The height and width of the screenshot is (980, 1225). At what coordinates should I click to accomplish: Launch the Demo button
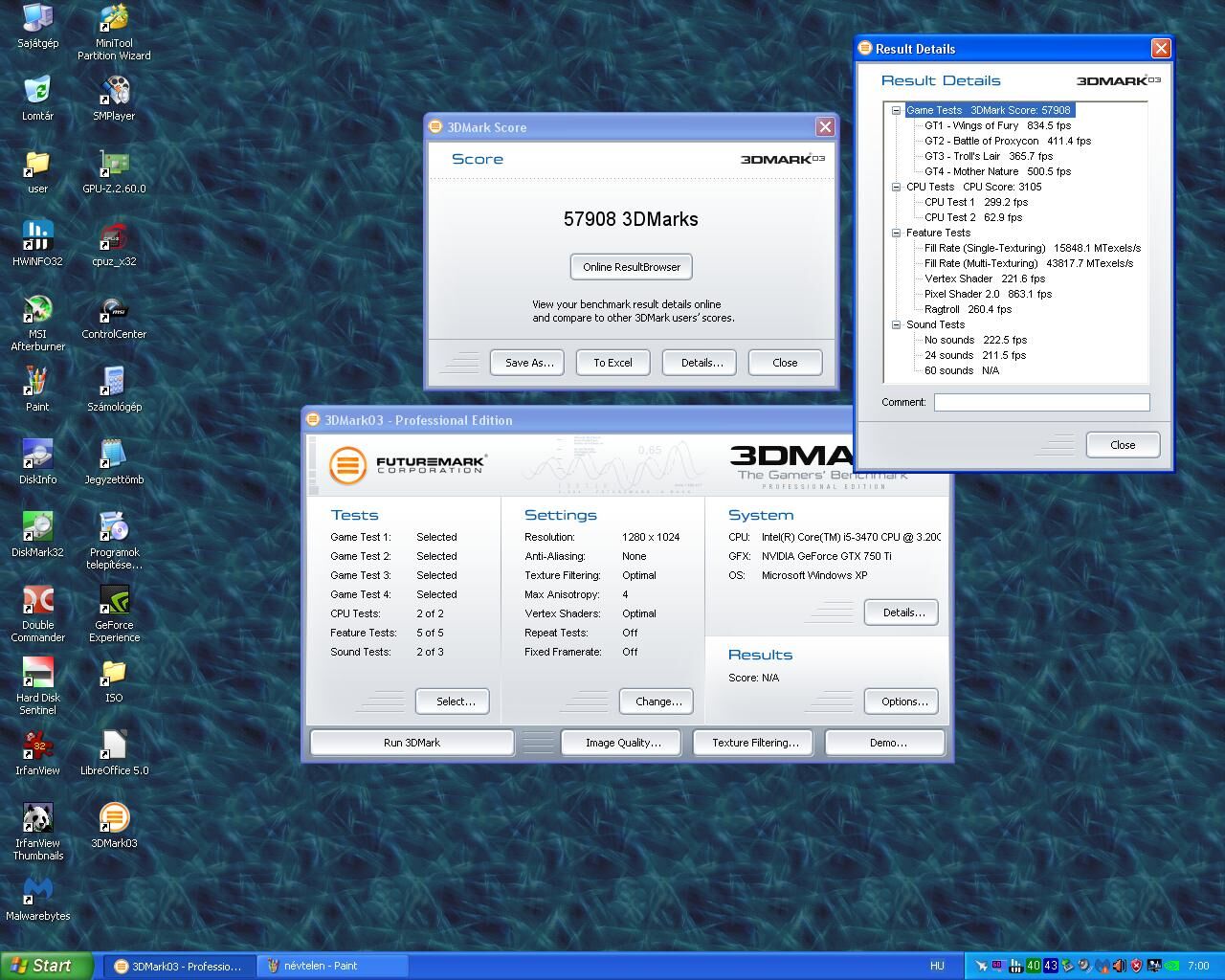tap(887, 743)
